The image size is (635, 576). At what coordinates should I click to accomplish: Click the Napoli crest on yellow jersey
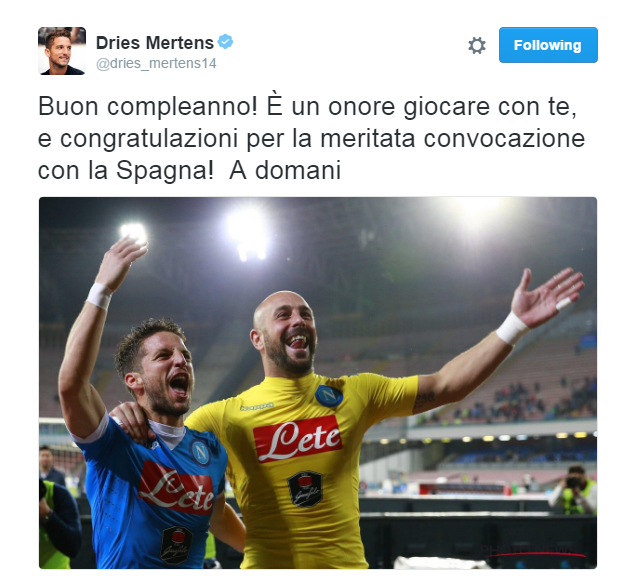pos(329,396)
